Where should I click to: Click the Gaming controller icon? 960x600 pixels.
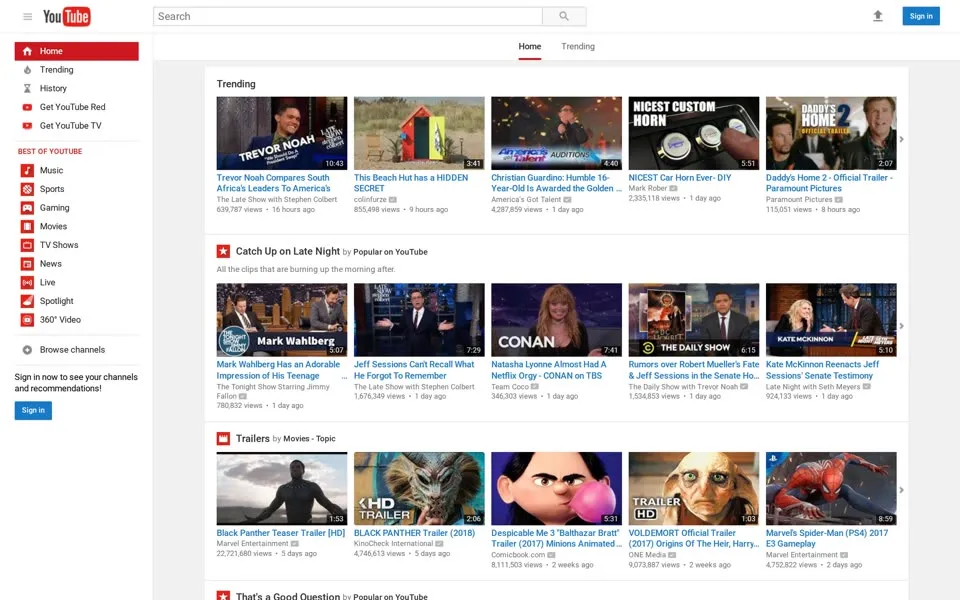click(27, 208)
